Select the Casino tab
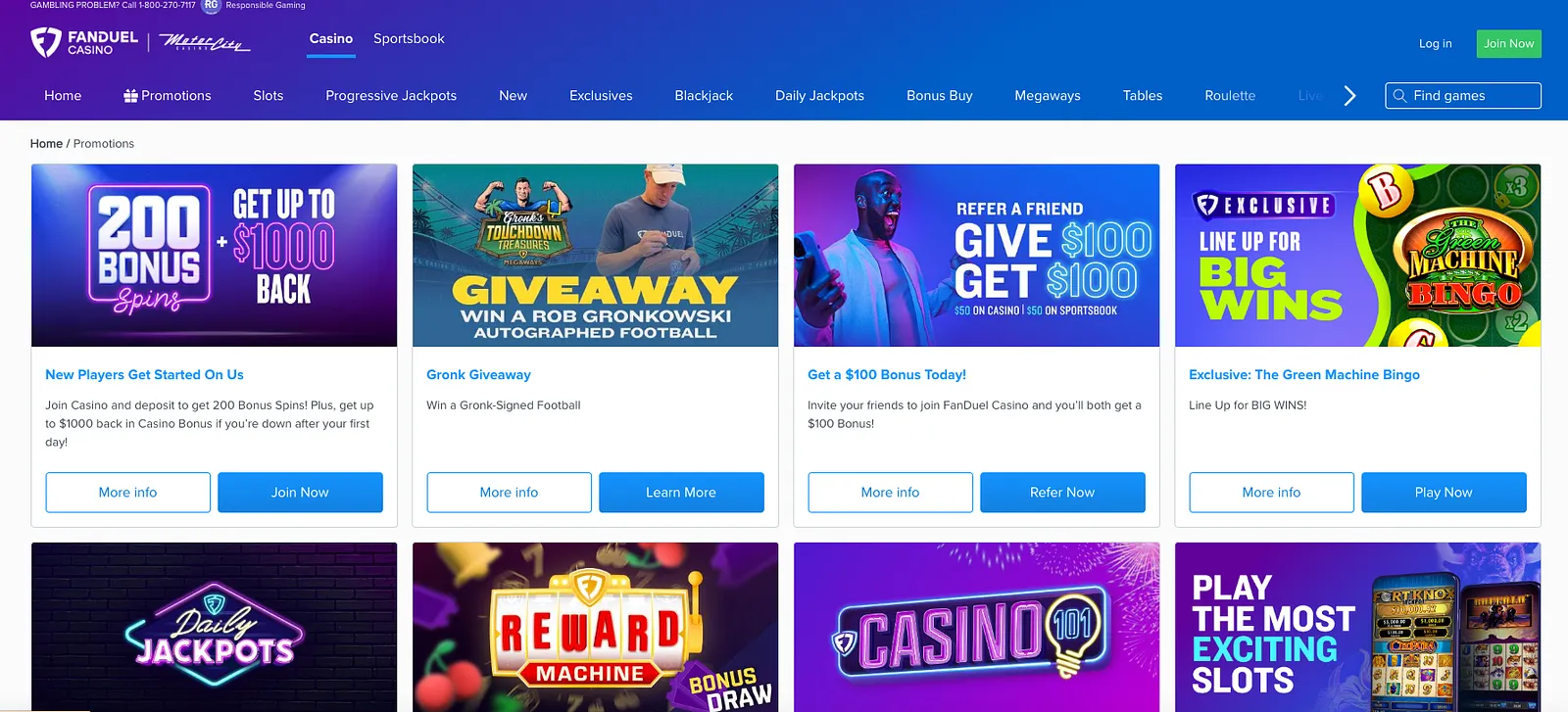This screenshot has width=1568, height=712. tap(331, 39)
